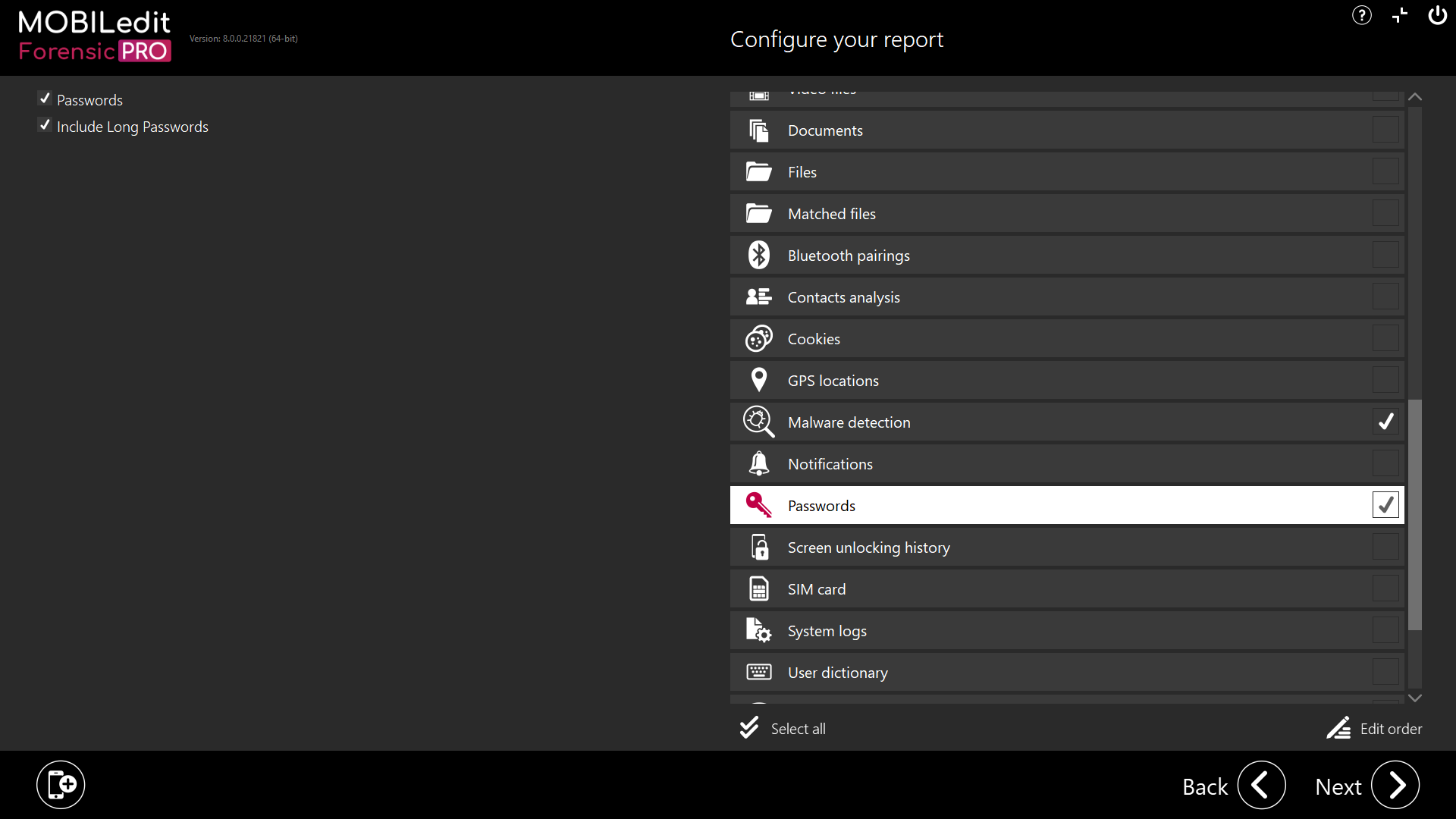1456x819 pixels.
Task: Click the Next arrow button
Action: (x=1395, y=785)
